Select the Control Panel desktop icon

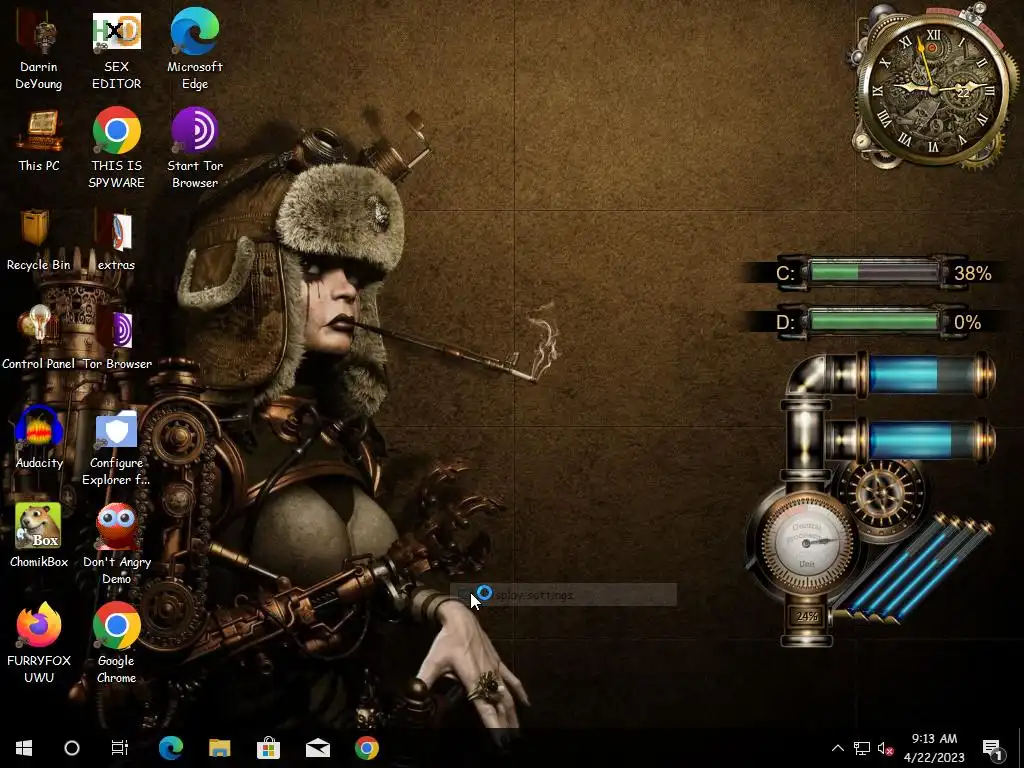[x=39, y=338]
